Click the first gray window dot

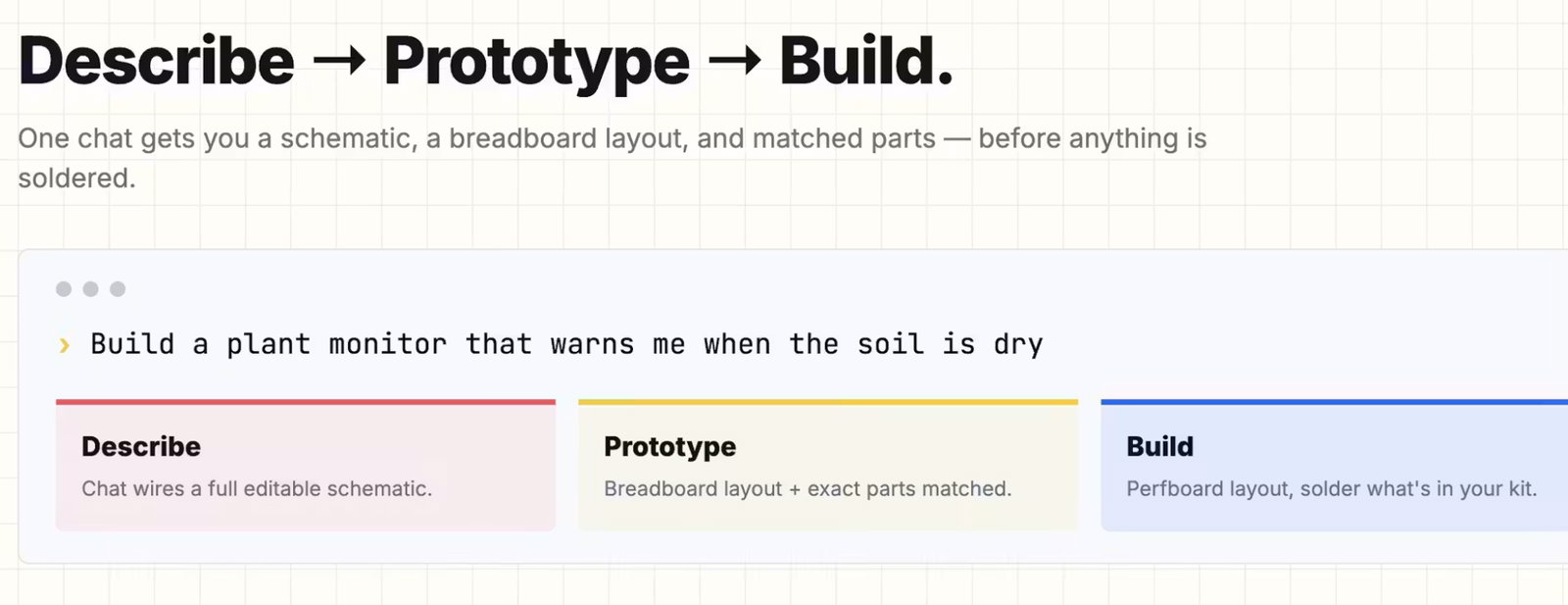[64, 289]
